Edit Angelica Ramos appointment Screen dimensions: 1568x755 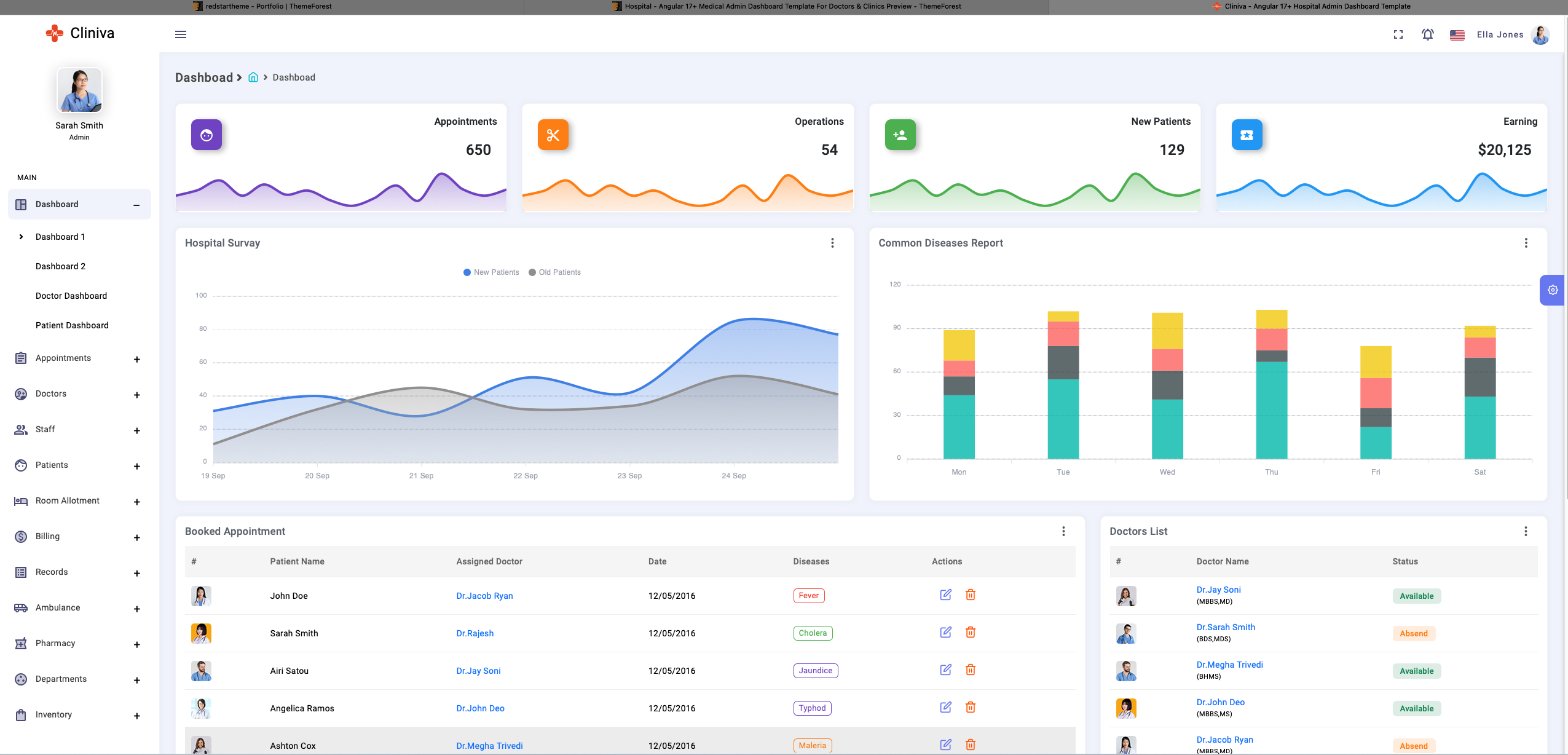pos(946,707)
